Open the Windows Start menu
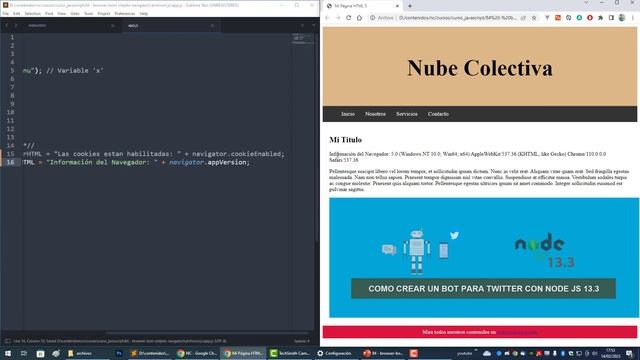 pos(7,353)
